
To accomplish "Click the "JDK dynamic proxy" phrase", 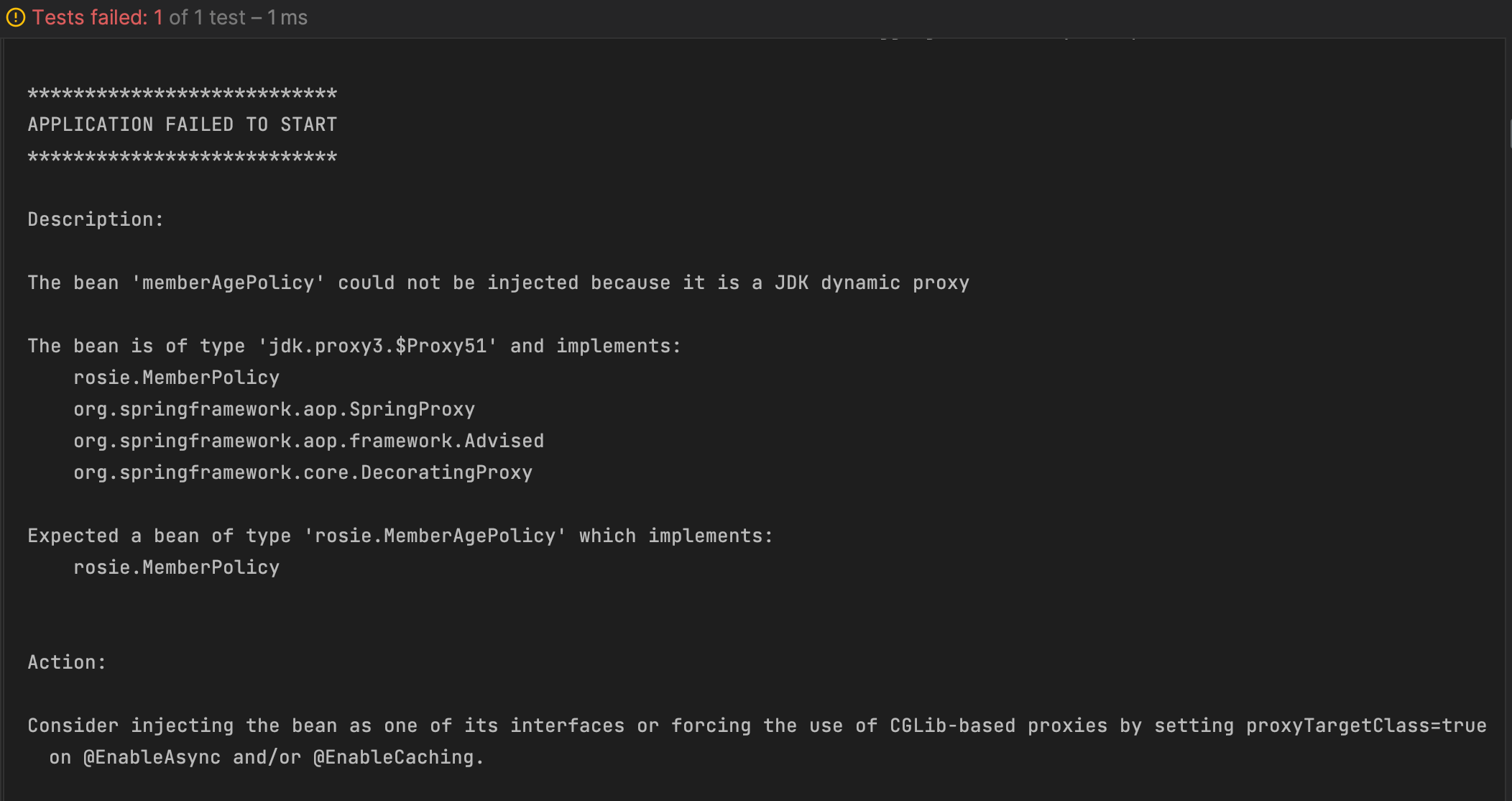I will 872,283.
